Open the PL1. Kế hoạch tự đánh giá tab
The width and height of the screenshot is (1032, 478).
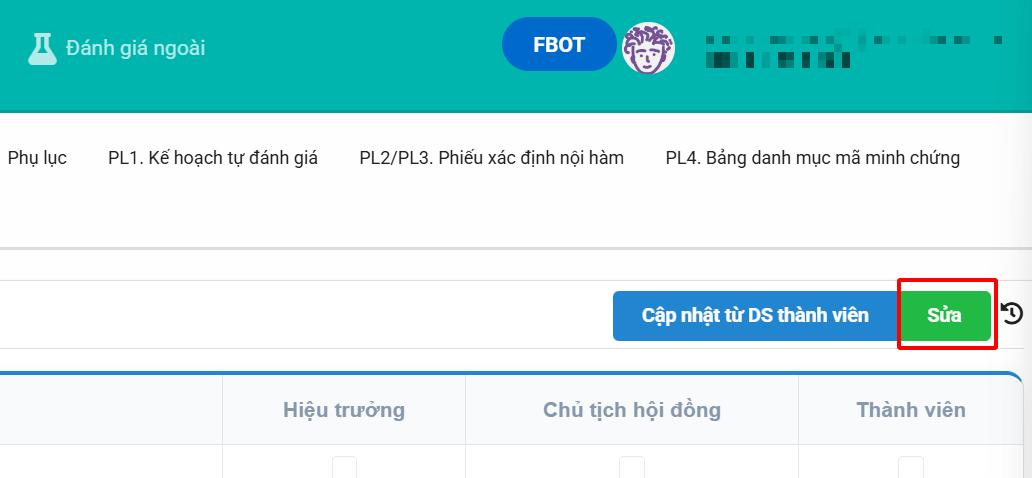click(213, 158)
